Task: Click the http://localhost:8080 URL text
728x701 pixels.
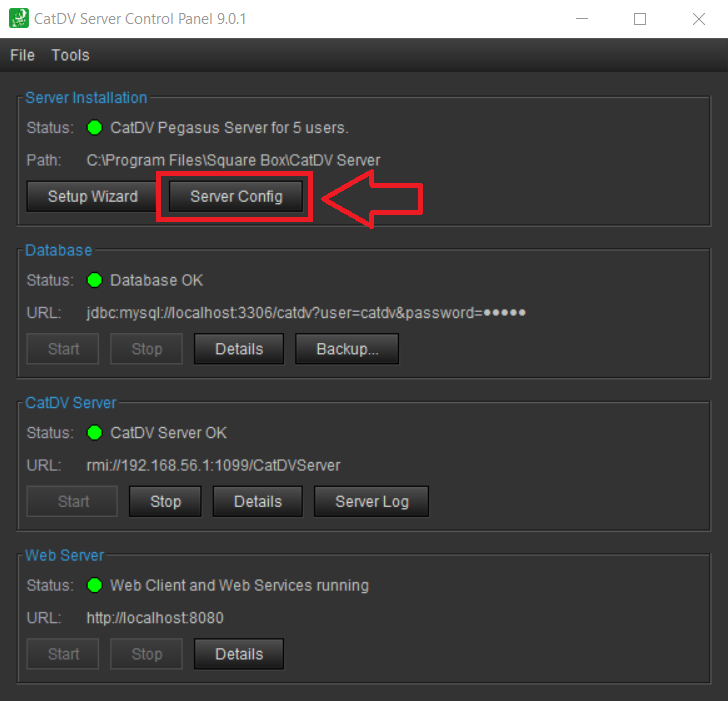Action: [x=155, y=618]
